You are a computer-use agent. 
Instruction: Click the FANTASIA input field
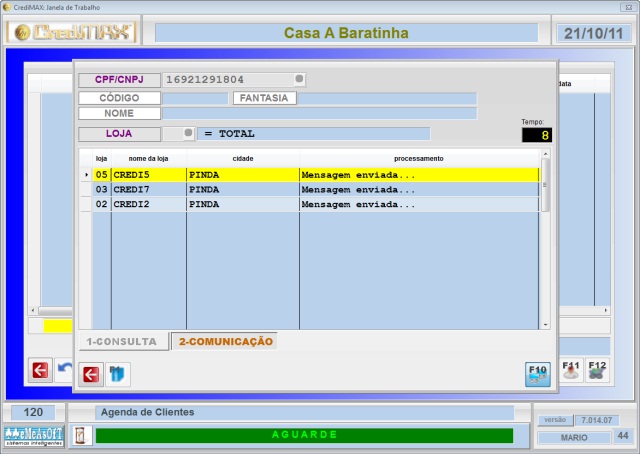coord(388,98)
